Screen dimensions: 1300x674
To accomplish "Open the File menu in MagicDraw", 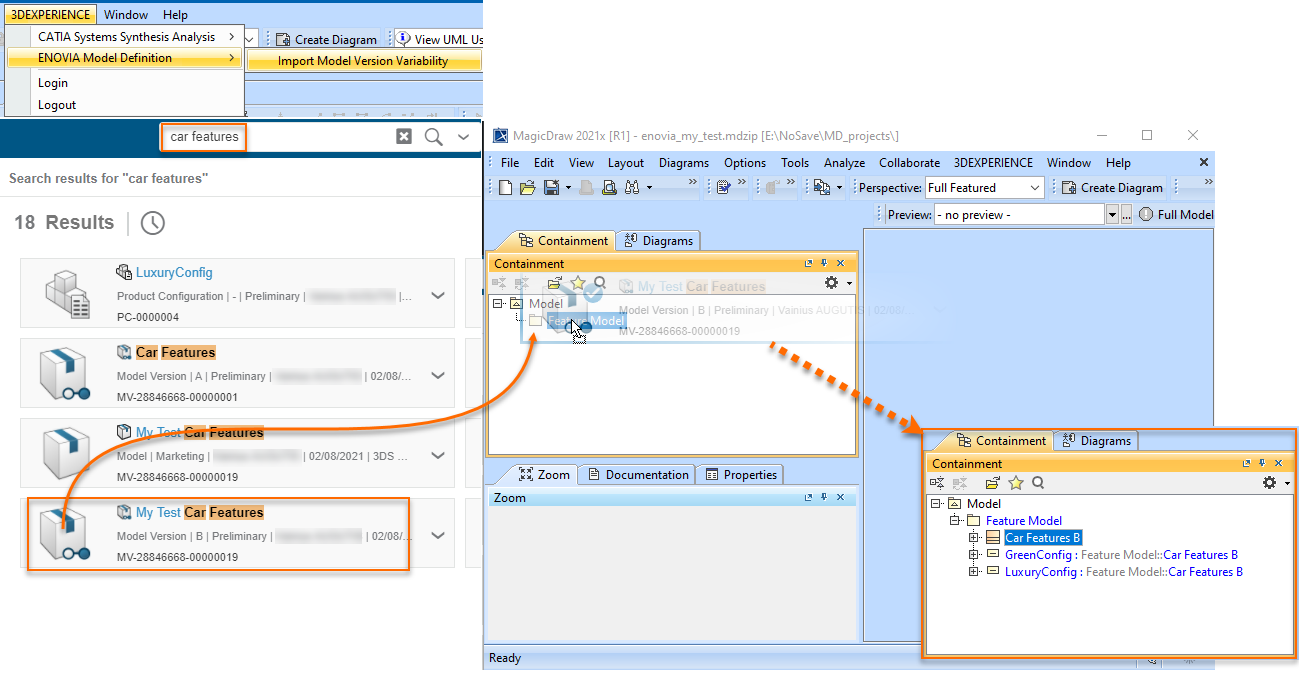I will coord(510,163).
